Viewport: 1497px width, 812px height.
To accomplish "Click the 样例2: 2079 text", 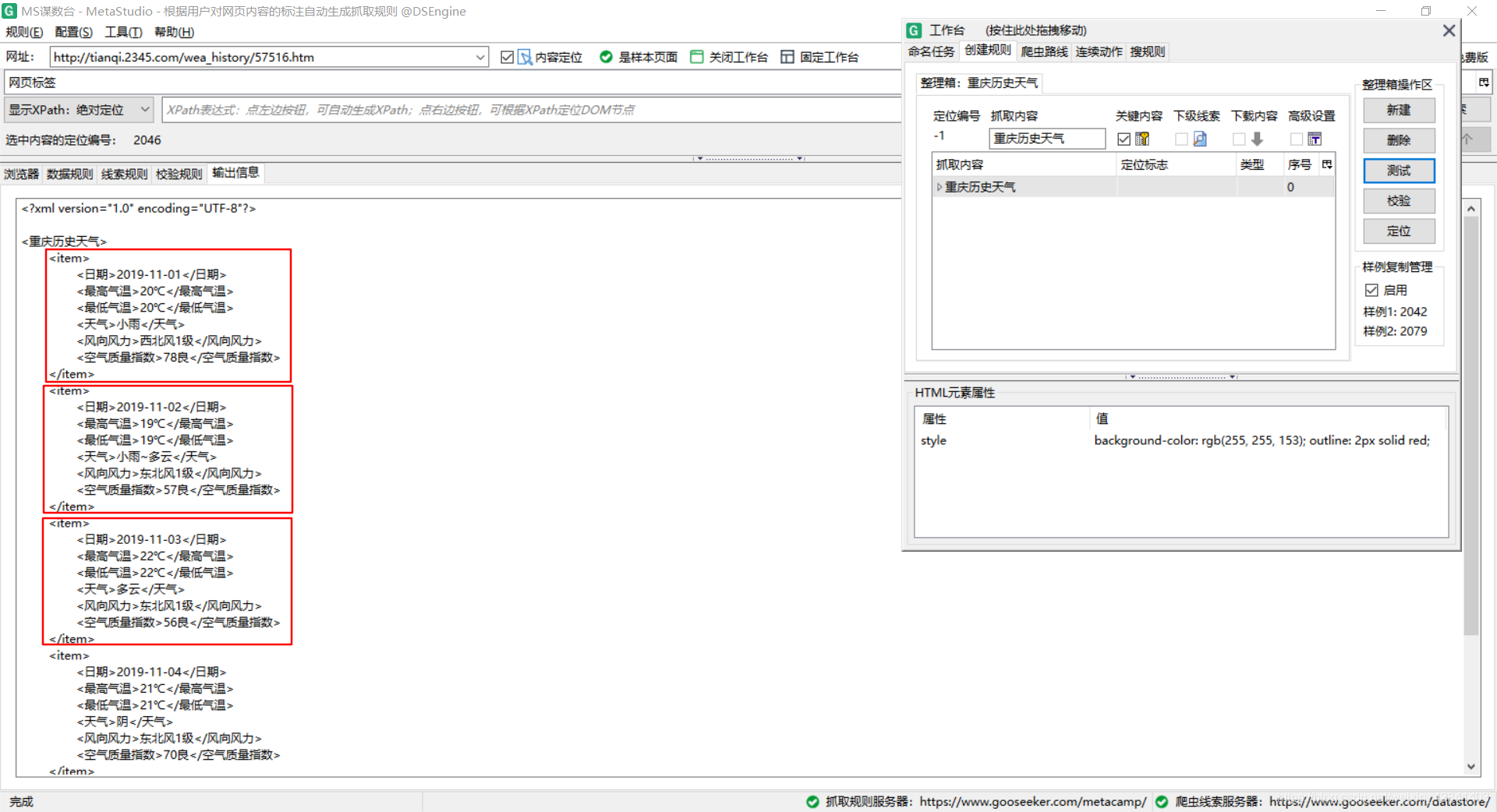I will 1395,331.
